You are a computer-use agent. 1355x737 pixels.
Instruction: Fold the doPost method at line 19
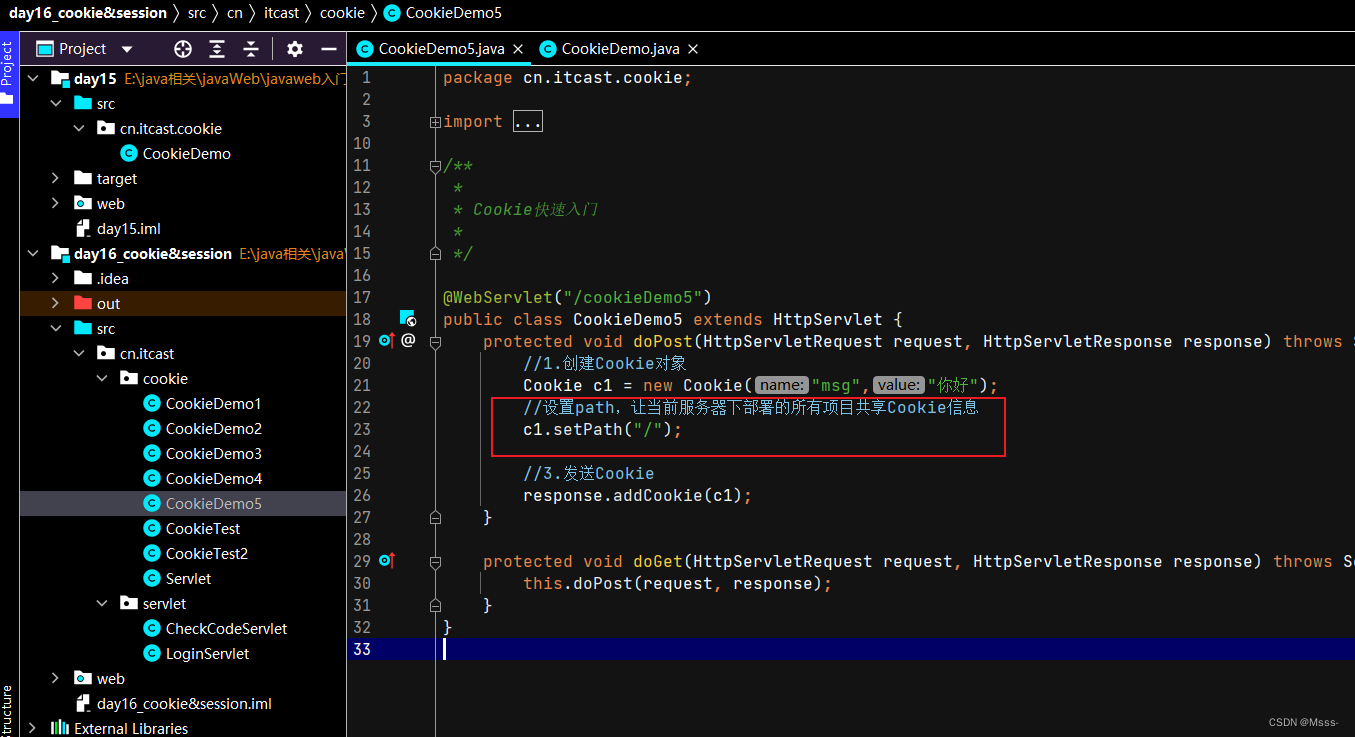(435, 342)
